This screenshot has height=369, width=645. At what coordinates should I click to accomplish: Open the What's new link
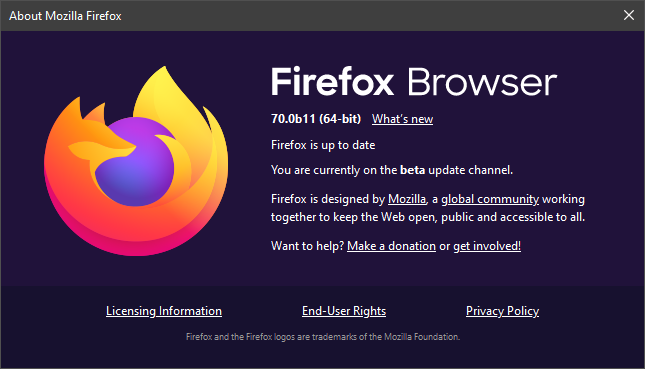click(402, 119)
